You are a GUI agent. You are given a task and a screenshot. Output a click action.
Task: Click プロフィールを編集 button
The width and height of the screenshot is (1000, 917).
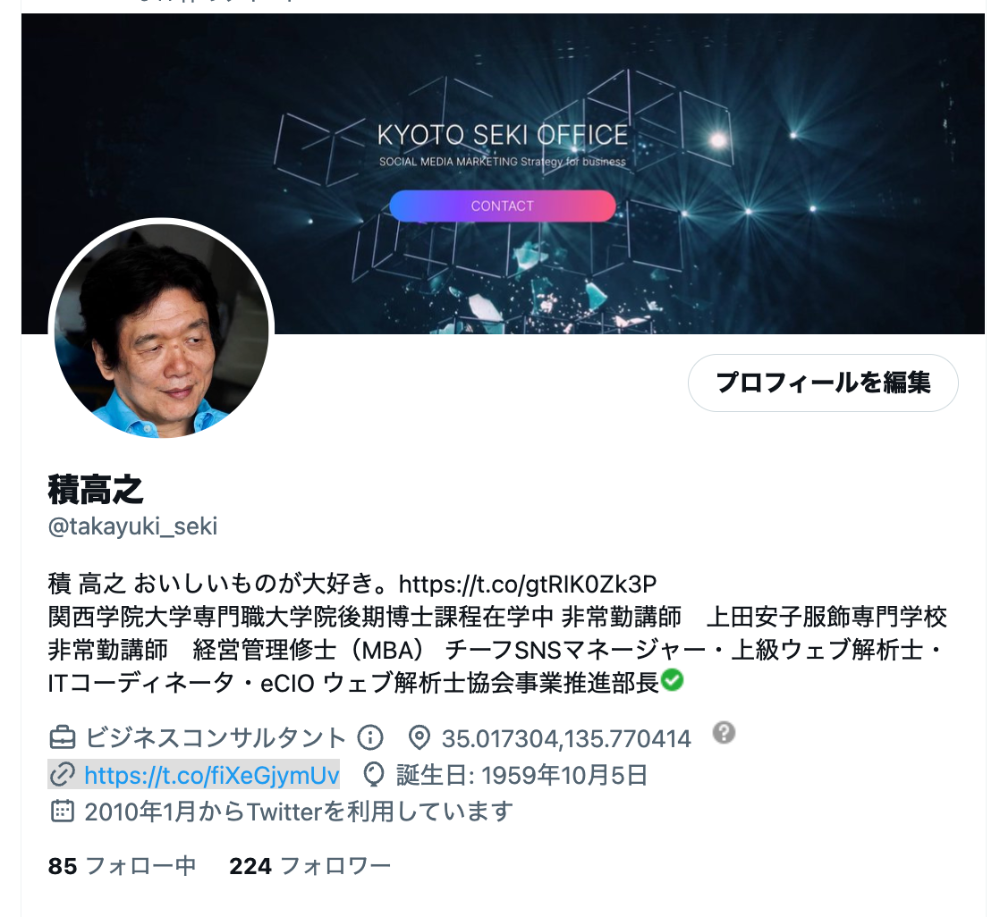[x=823, y=383]
